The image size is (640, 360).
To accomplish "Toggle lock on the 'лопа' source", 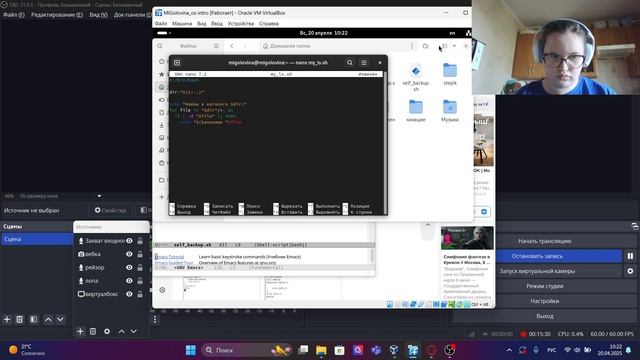I will pyautogui.click(x=140, y=281).
